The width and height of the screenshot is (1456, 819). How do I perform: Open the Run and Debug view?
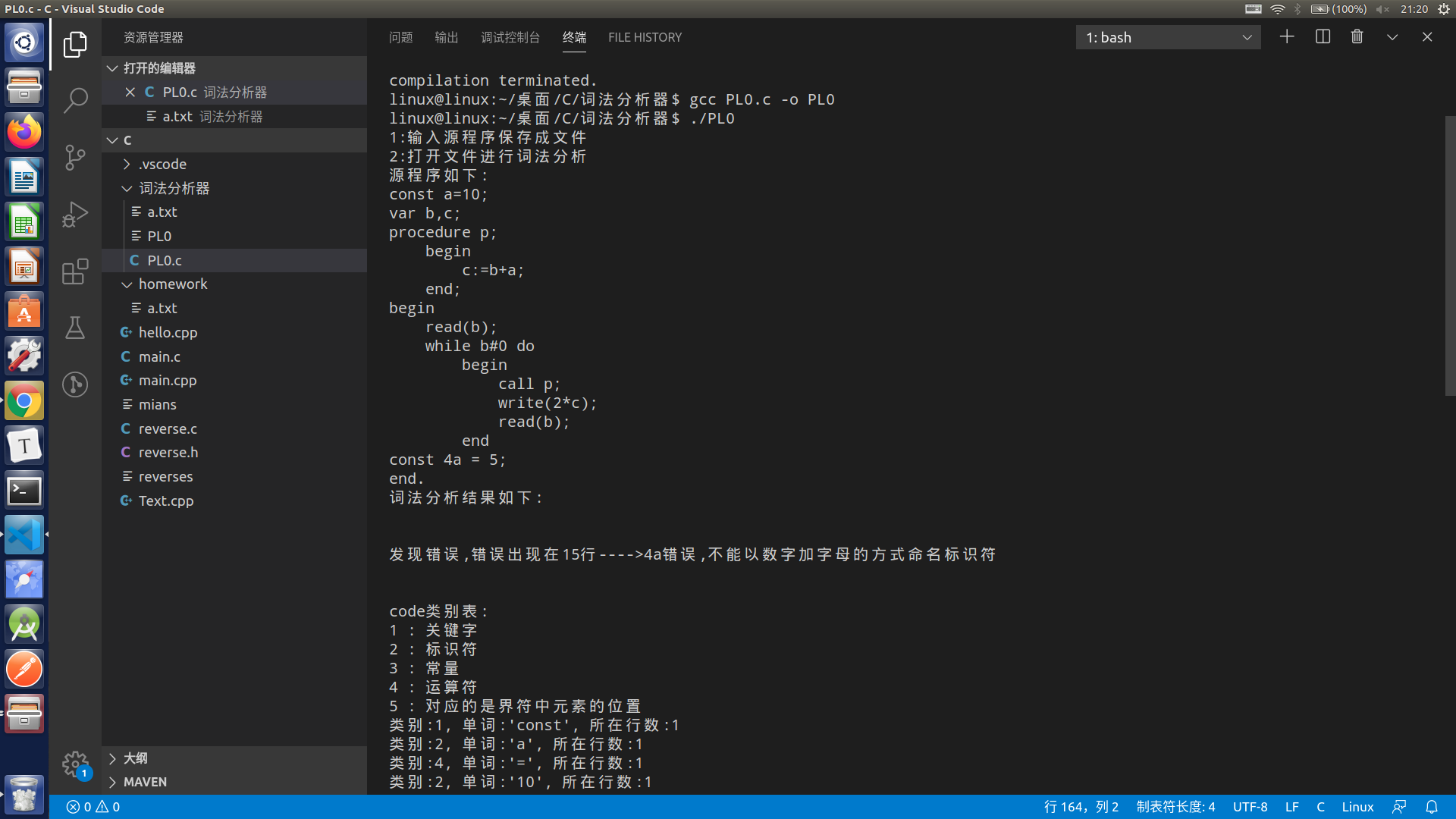(75, 215)
